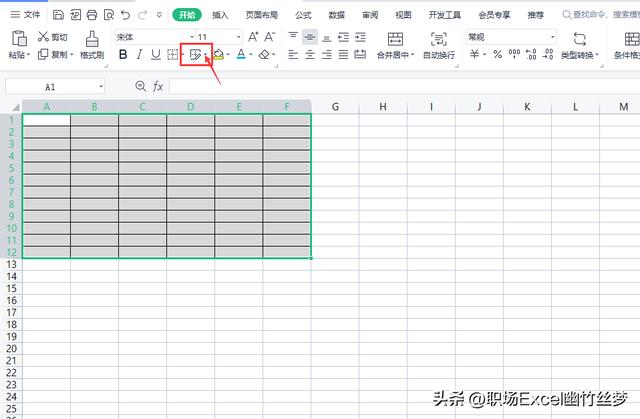
Task: Undo the last action
Action: pos(126,15)
